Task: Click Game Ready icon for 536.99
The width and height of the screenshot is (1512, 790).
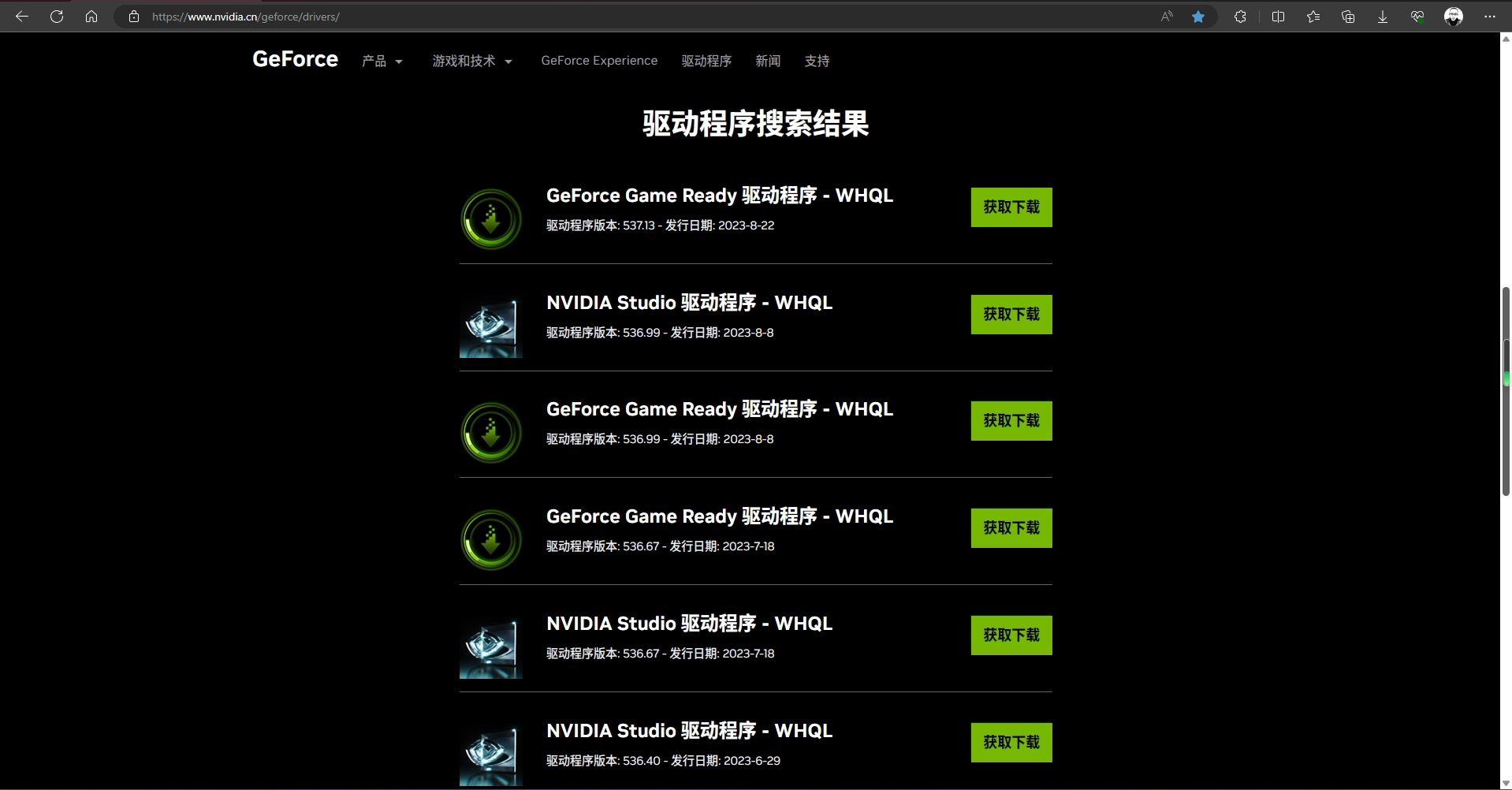Action: coord(491,433)
